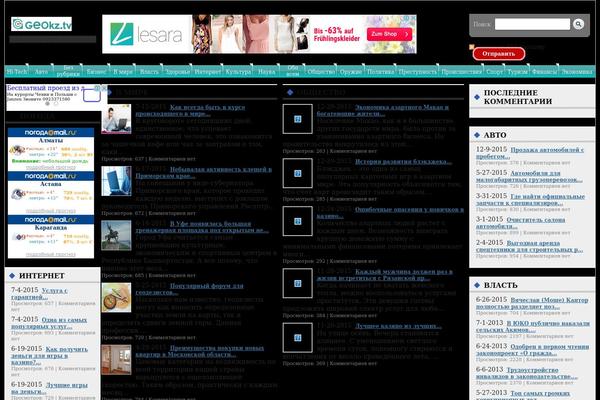This screenshot has height=400, width=600.
Task: Click man-with-laptop thumbnail in В мире
Action: tap(116, 119)
